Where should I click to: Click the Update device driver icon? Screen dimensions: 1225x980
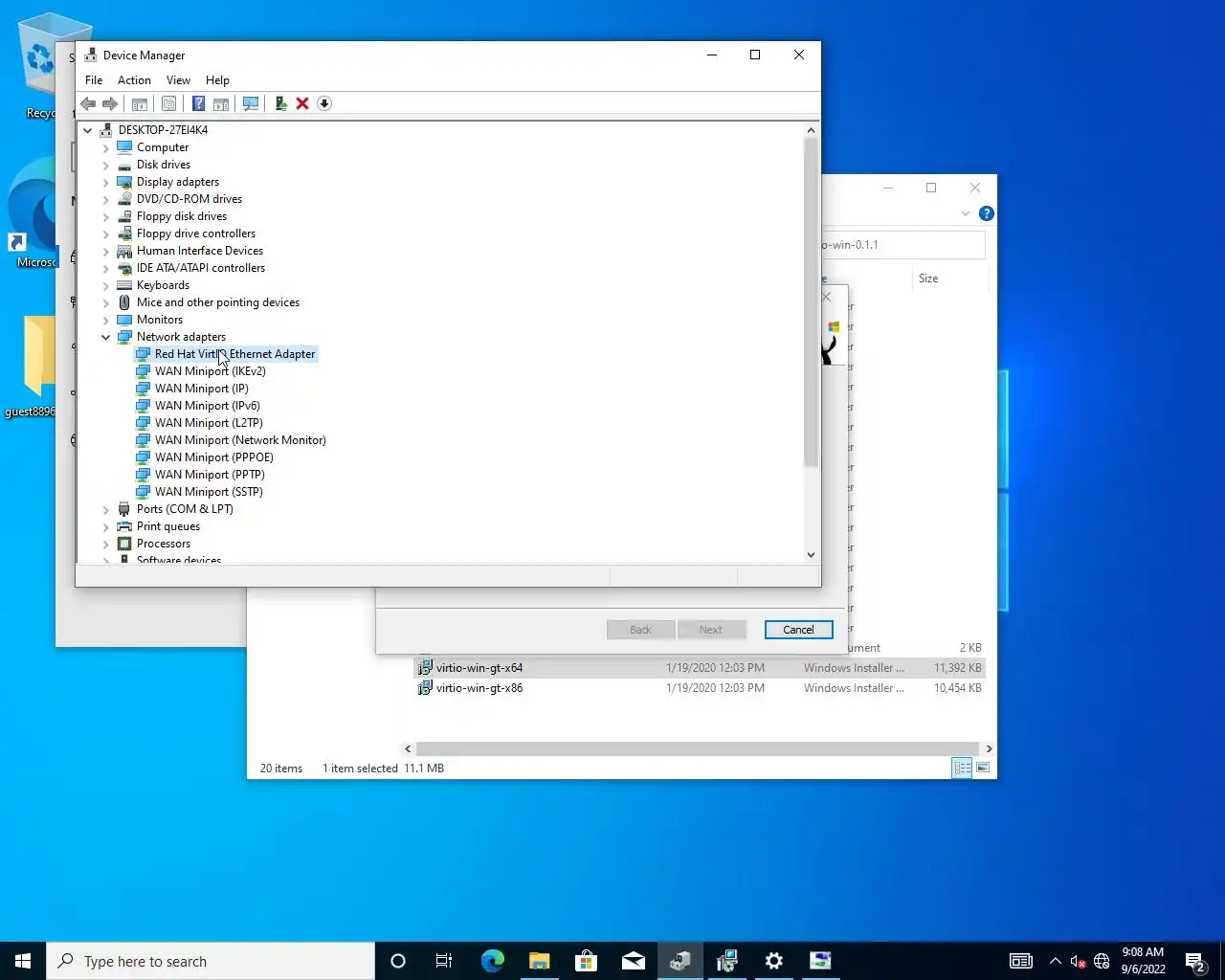(280, 103)
